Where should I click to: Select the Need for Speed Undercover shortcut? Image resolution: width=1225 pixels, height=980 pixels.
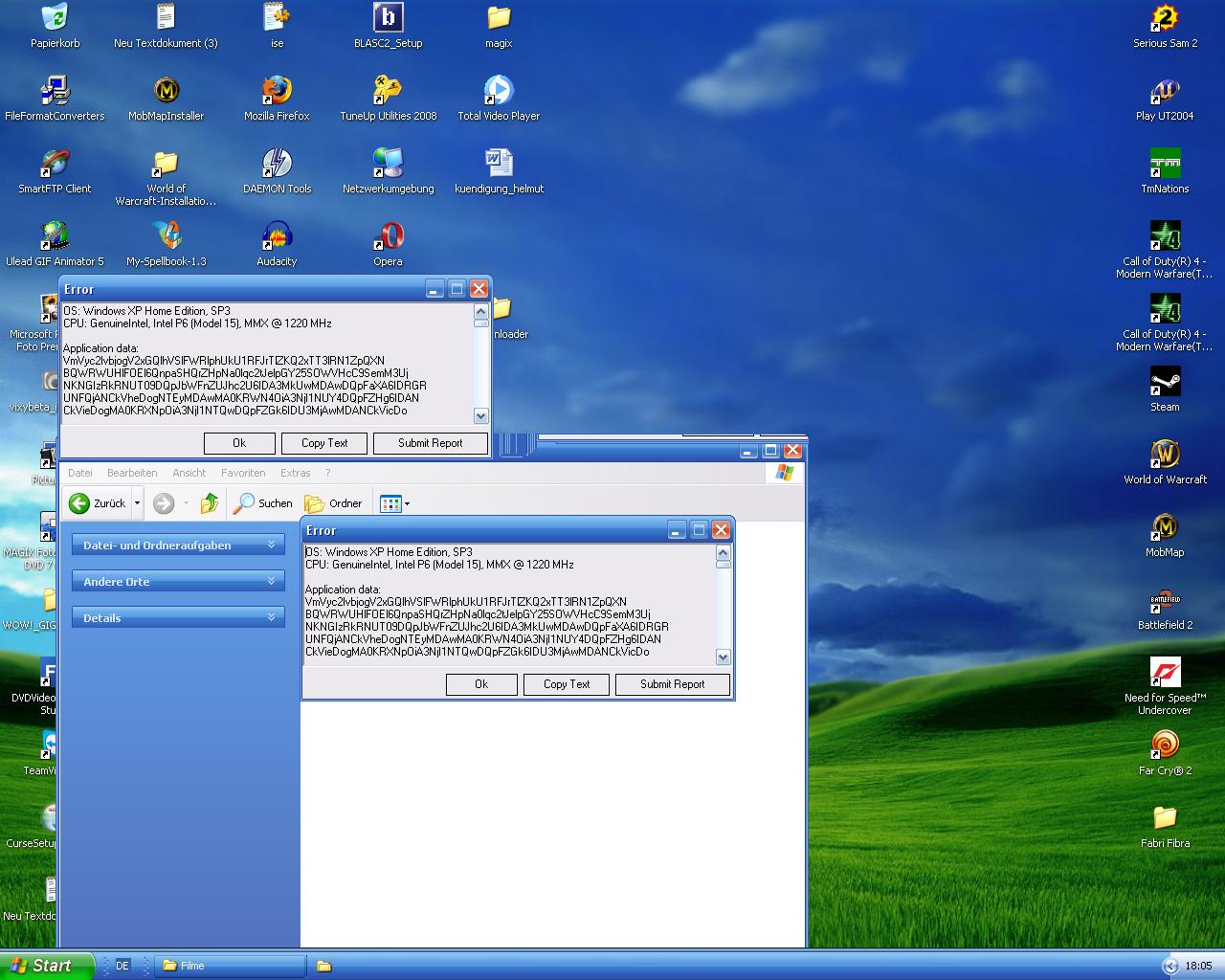pyautogui.click(x=1165, y=685)
